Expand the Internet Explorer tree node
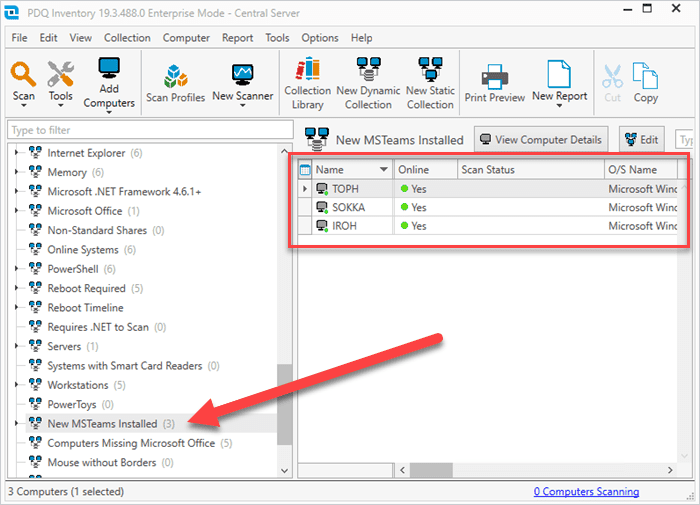This screenshot has width=700, height=505. (16, 153)
